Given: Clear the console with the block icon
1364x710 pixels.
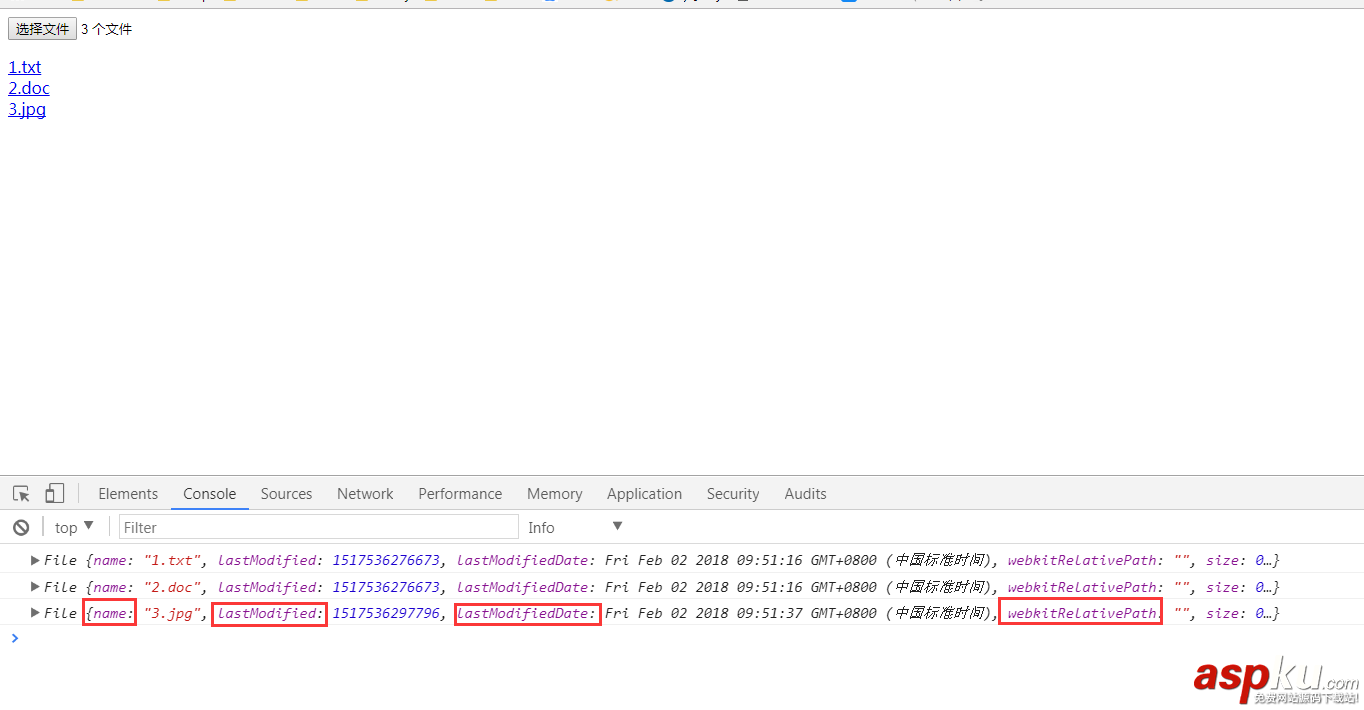Looking at the screenshot, I should point(21,528).
